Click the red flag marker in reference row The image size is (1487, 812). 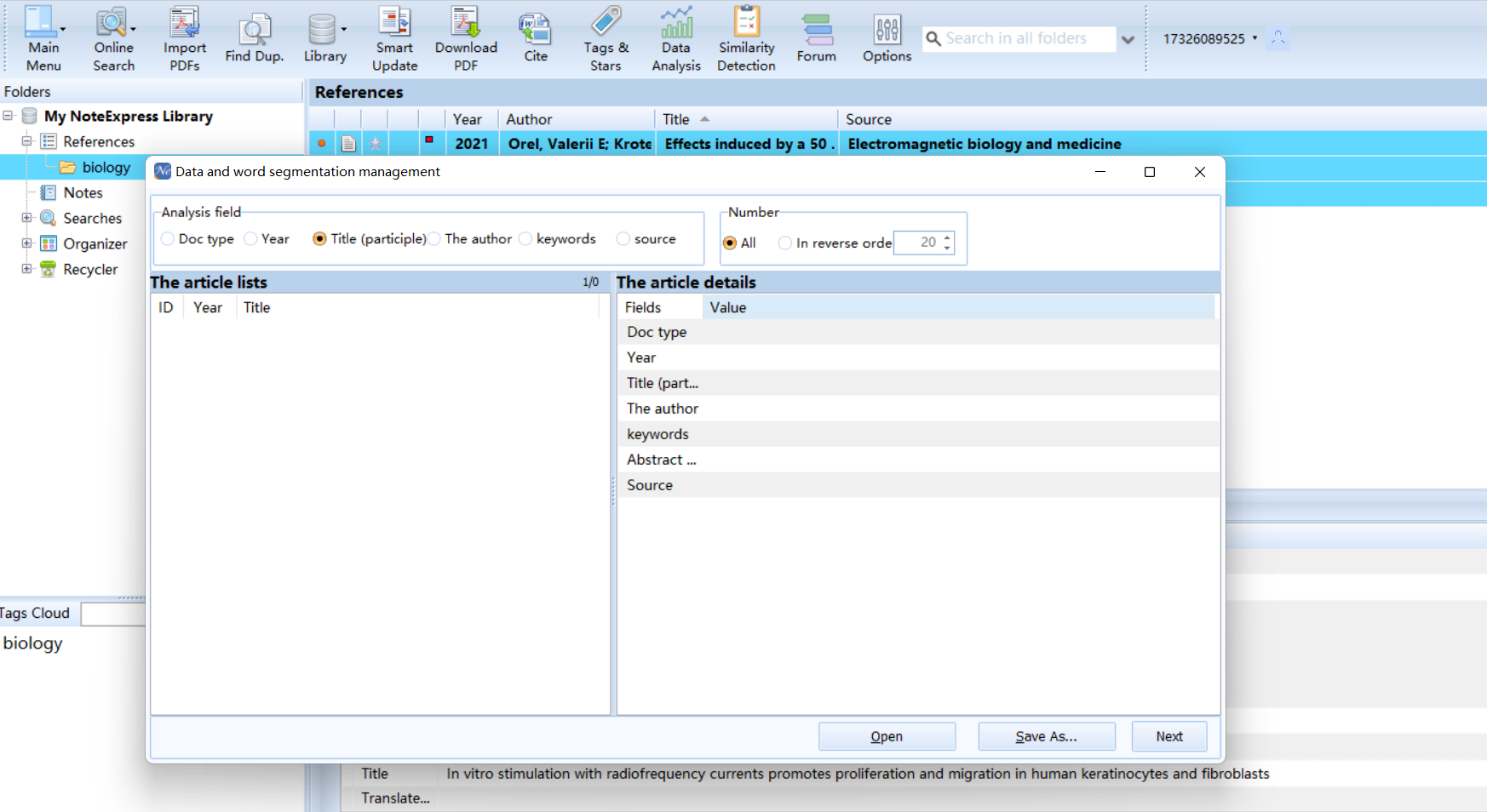coord(429,140)
